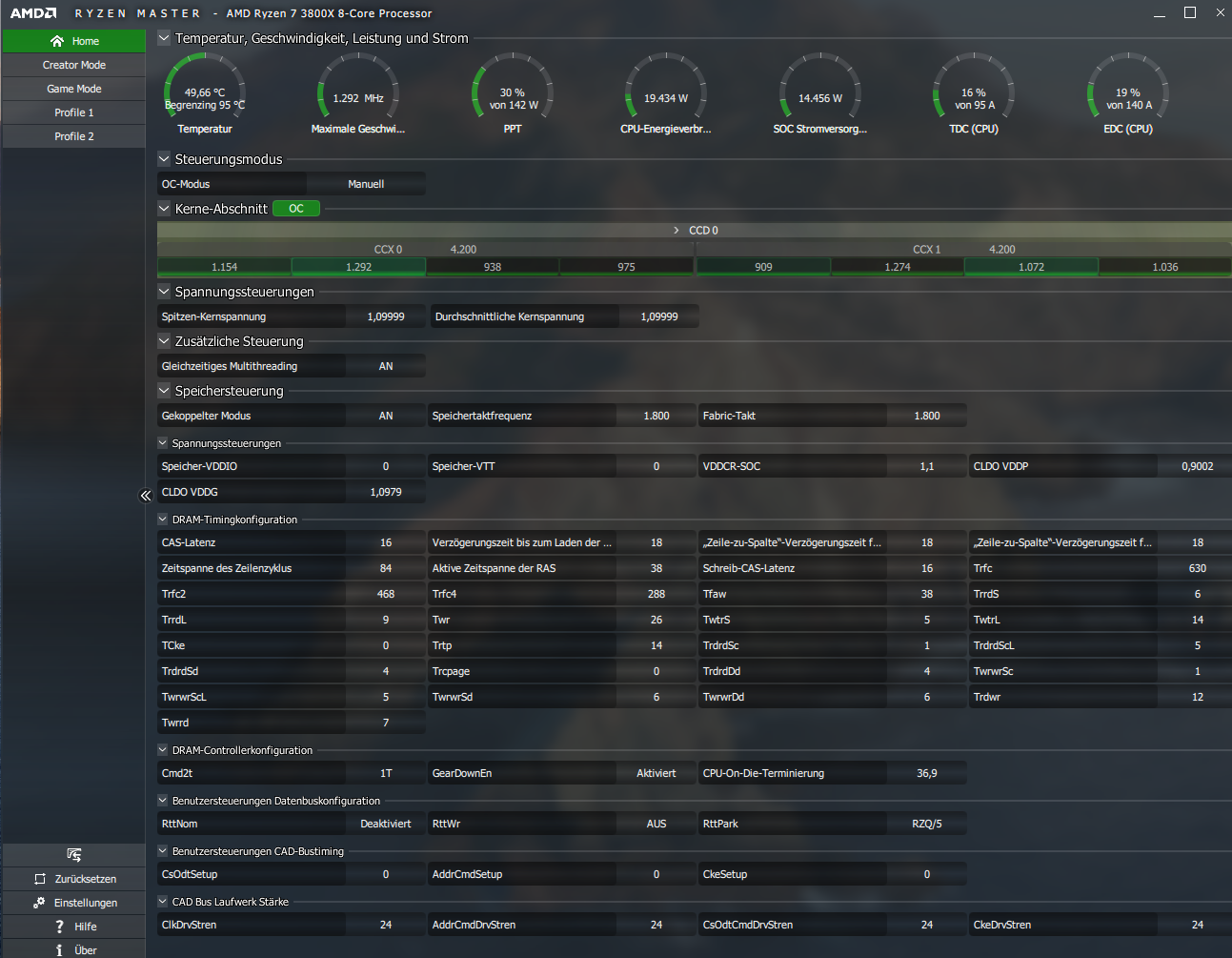
Task: Click core bar showing 938
Action: pos(493,267)
